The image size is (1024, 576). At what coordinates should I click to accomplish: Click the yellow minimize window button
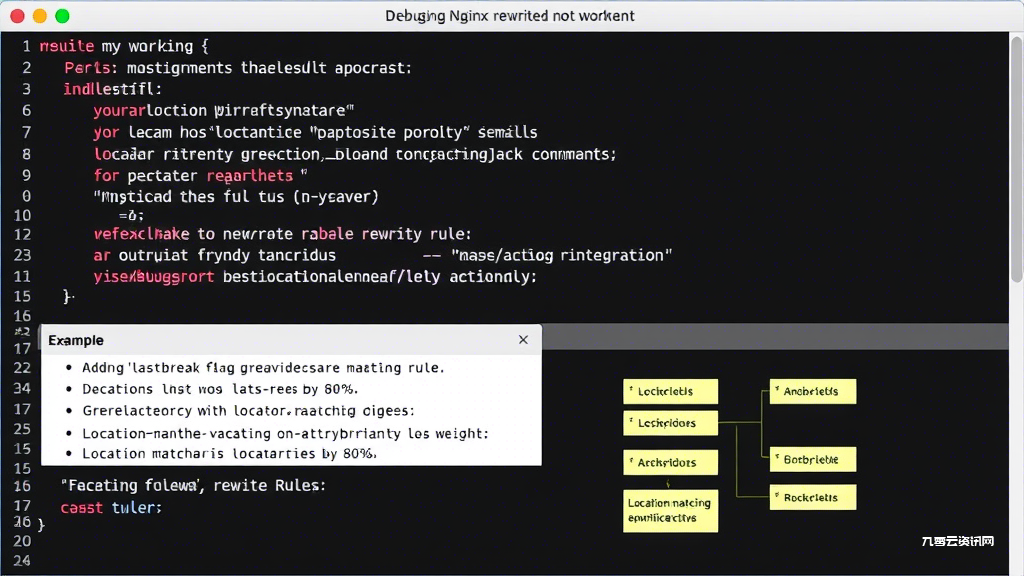tap(40, 16)
